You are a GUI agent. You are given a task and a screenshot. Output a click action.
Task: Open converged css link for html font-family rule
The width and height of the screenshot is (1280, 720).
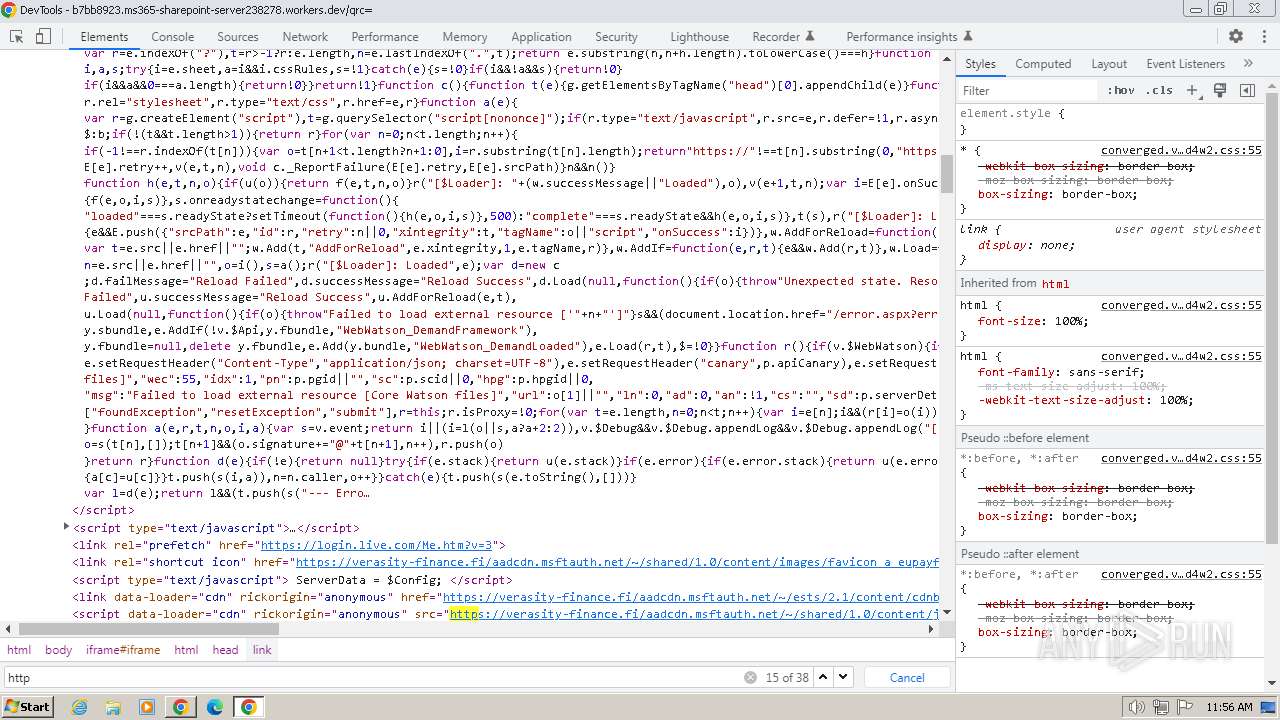1181,356
